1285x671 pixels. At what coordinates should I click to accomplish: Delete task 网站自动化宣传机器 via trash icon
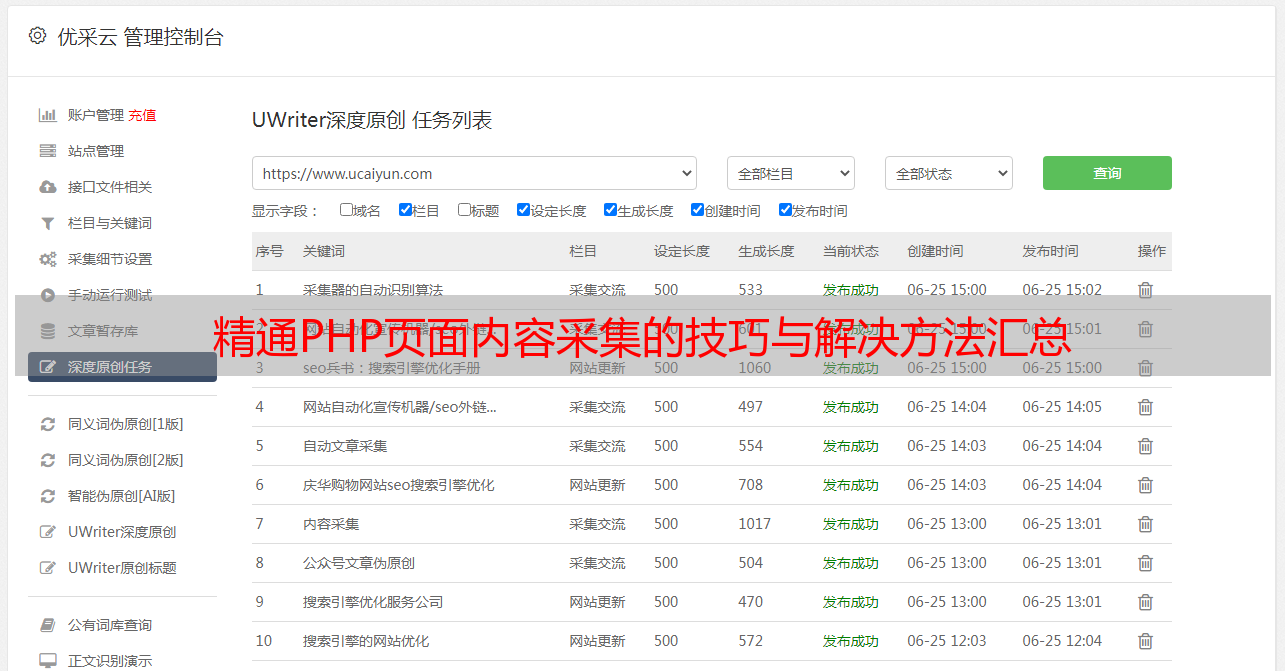pos(1146,407)
